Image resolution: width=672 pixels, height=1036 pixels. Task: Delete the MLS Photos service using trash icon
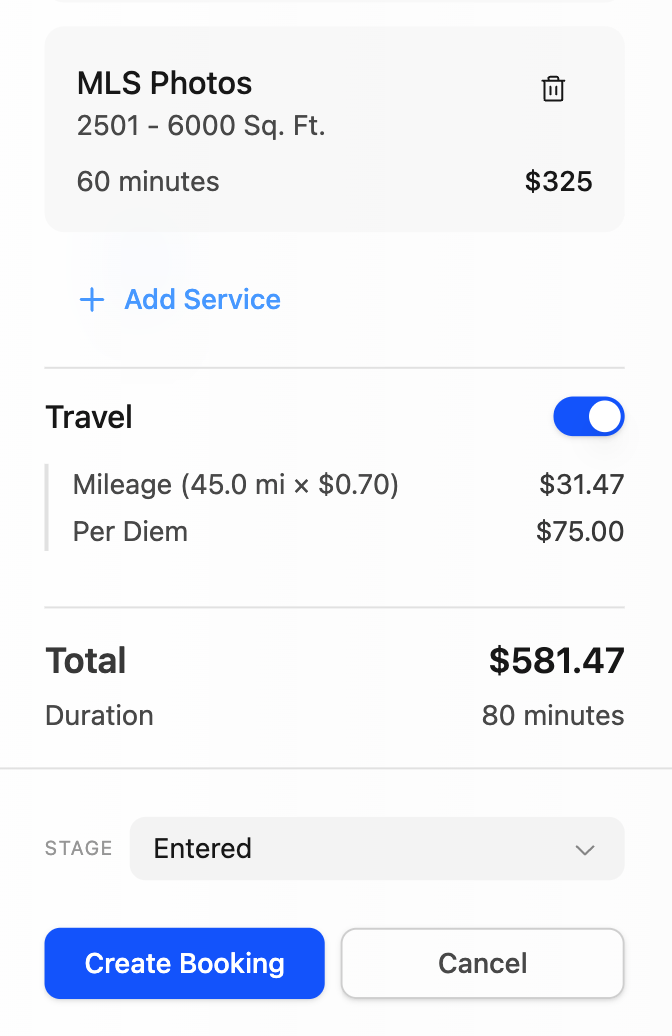[x=554, y=89]
